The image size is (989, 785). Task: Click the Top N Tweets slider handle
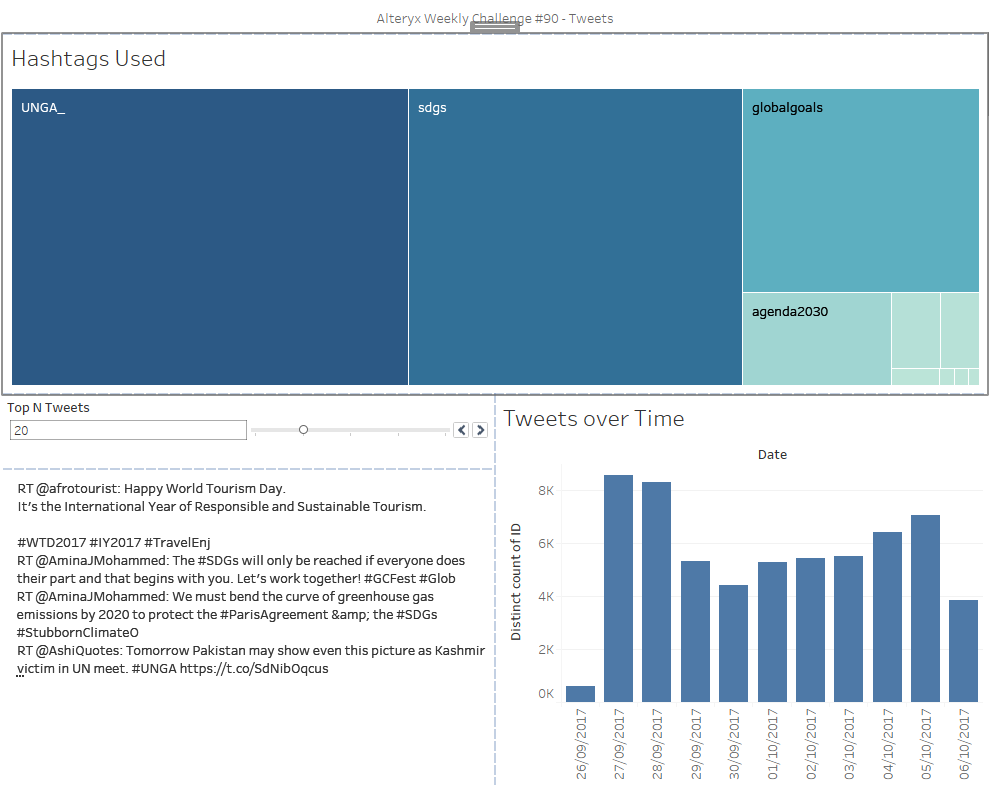pyautogui.click(x=303, y=430)
